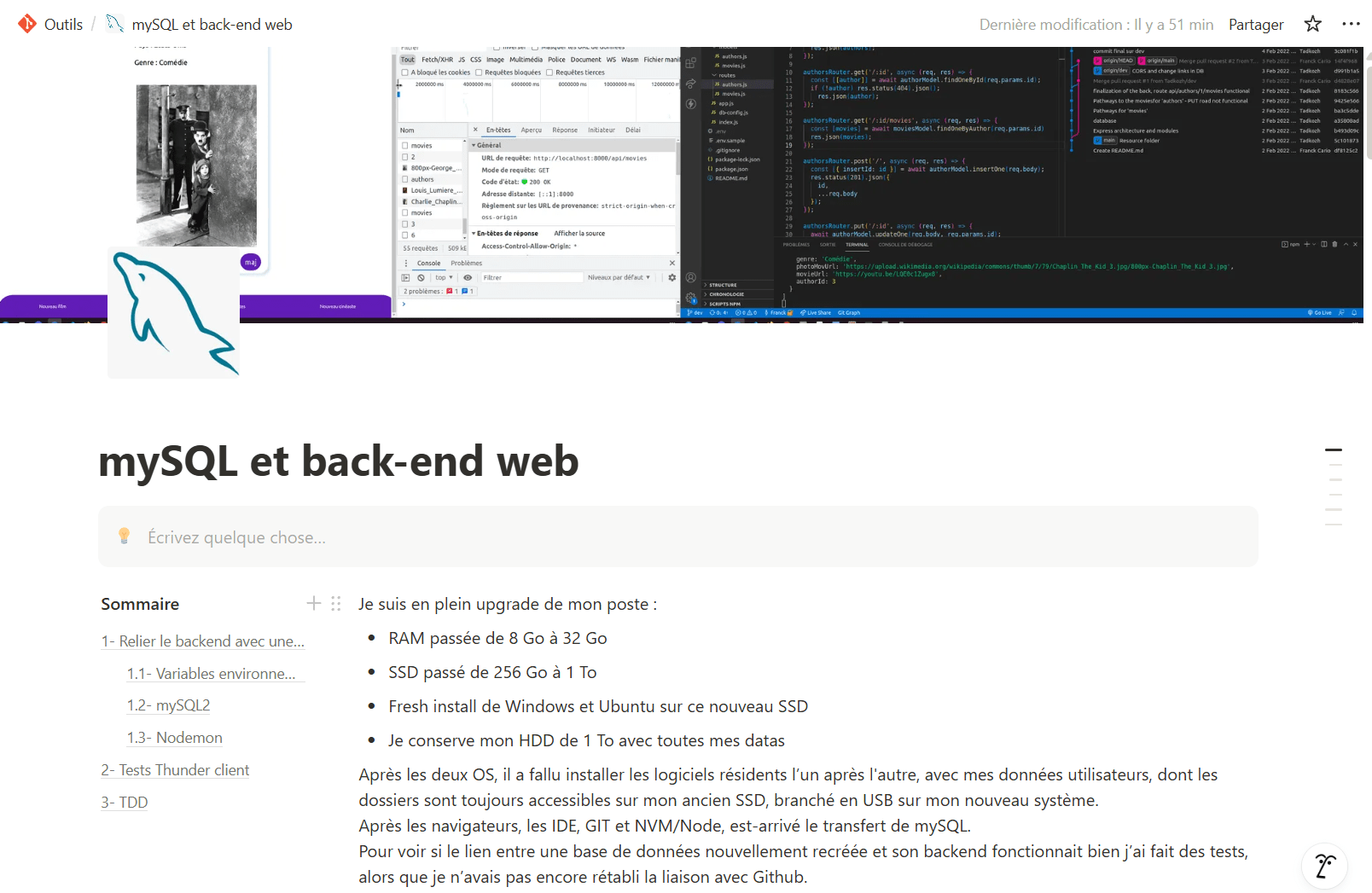
Task: Click the small dolphin icon in breadcrumb
Action: pos(114,24)
